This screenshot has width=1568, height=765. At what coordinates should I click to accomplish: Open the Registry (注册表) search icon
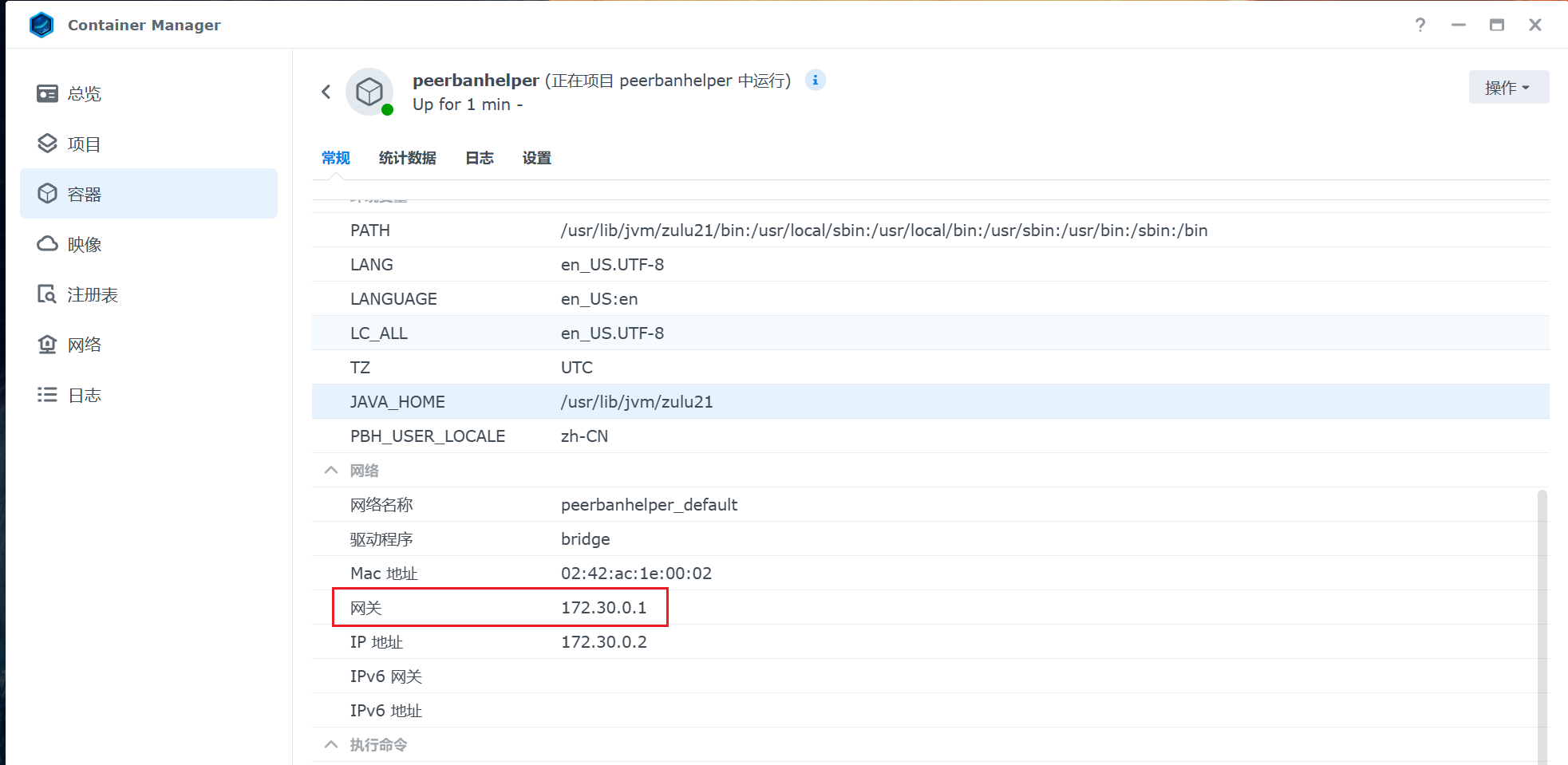[47, 294]
